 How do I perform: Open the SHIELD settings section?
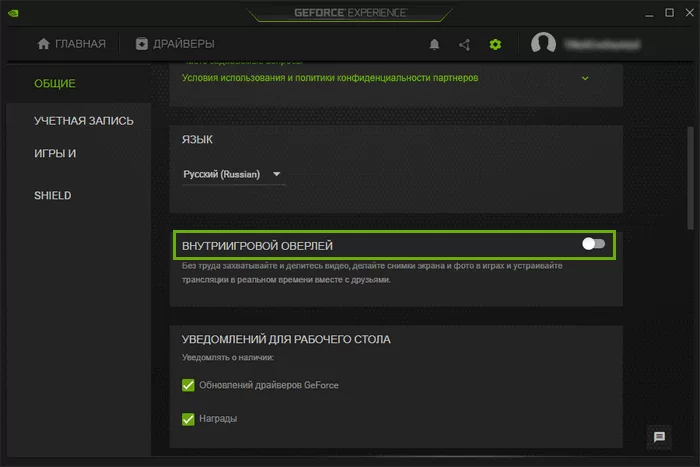tap(53, 195)
